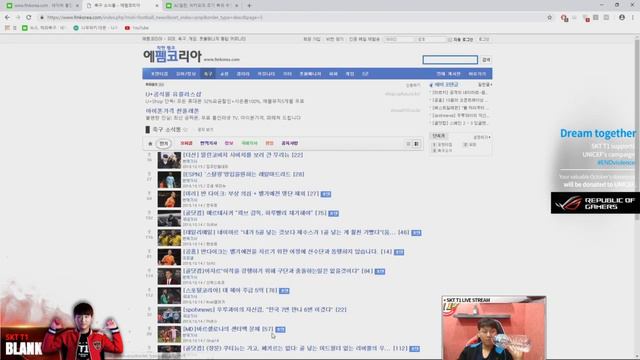The height and width of the screenshot is (360, 640).
Task: Go back with the browser back arrow
Action: point(7,18)
